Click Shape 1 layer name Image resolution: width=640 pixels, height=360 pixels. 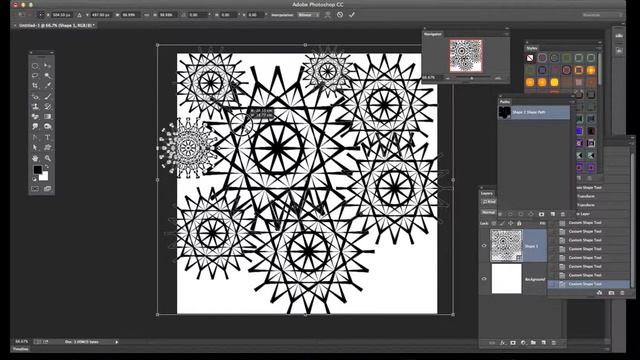pos(531,246)
